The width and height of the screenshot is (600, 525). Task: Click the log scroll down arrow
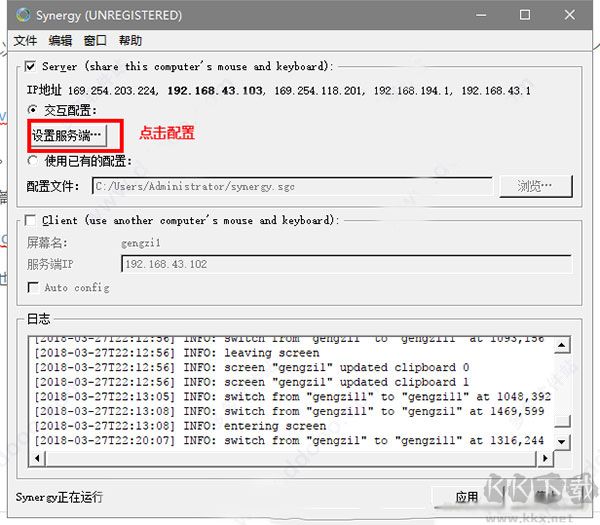point(562,442)
